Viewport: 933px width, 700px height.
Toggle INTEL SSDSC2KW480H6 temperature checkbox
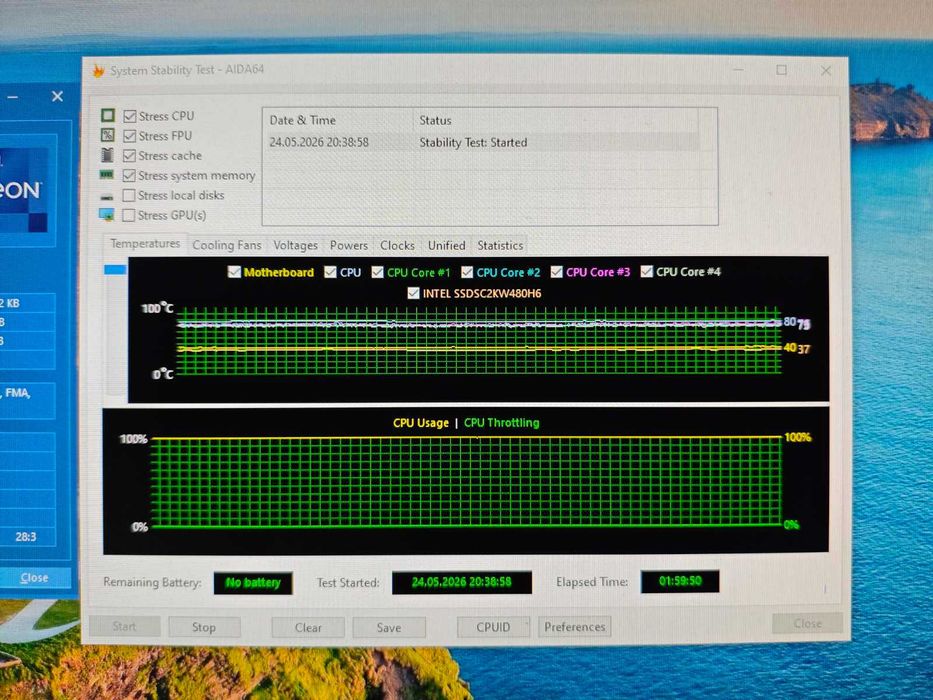[x=413, y=293]
